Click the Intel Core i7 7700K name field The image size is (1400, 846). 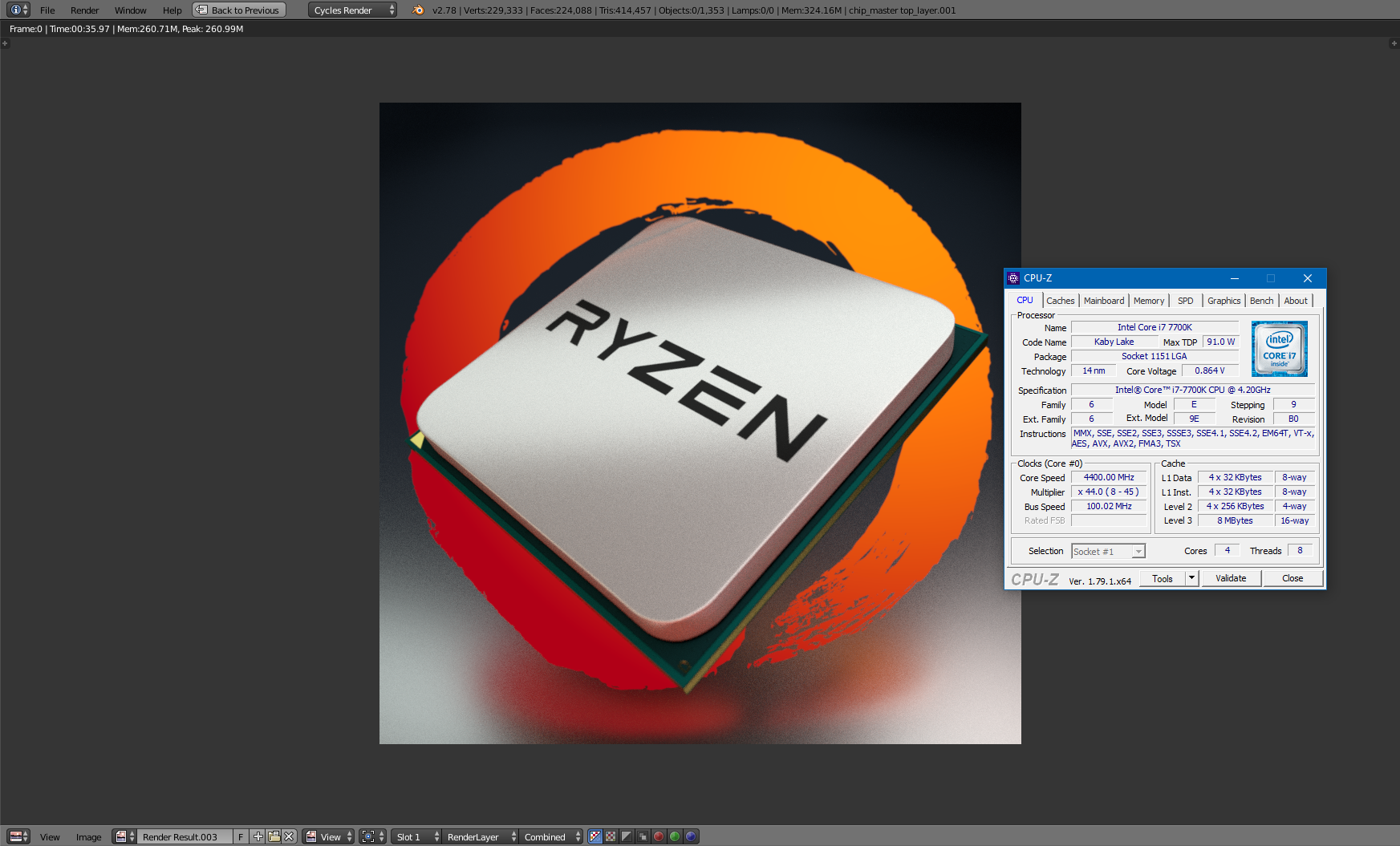(x=1154, y=327)
